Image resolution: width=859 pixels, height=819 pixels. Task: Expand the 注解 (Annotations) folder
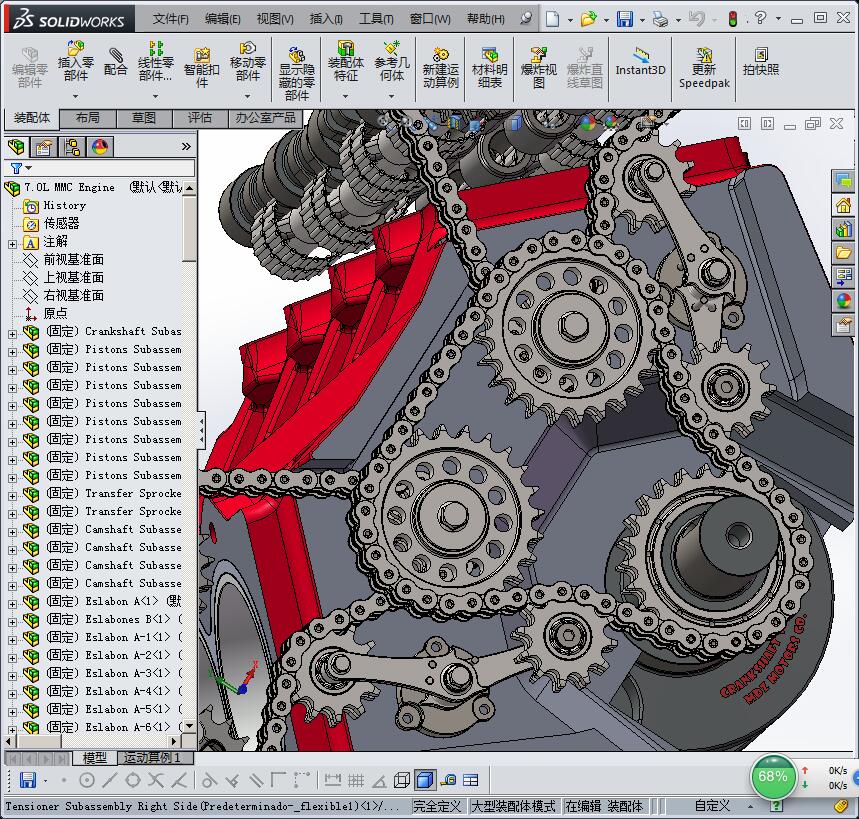tap(12, 242)
